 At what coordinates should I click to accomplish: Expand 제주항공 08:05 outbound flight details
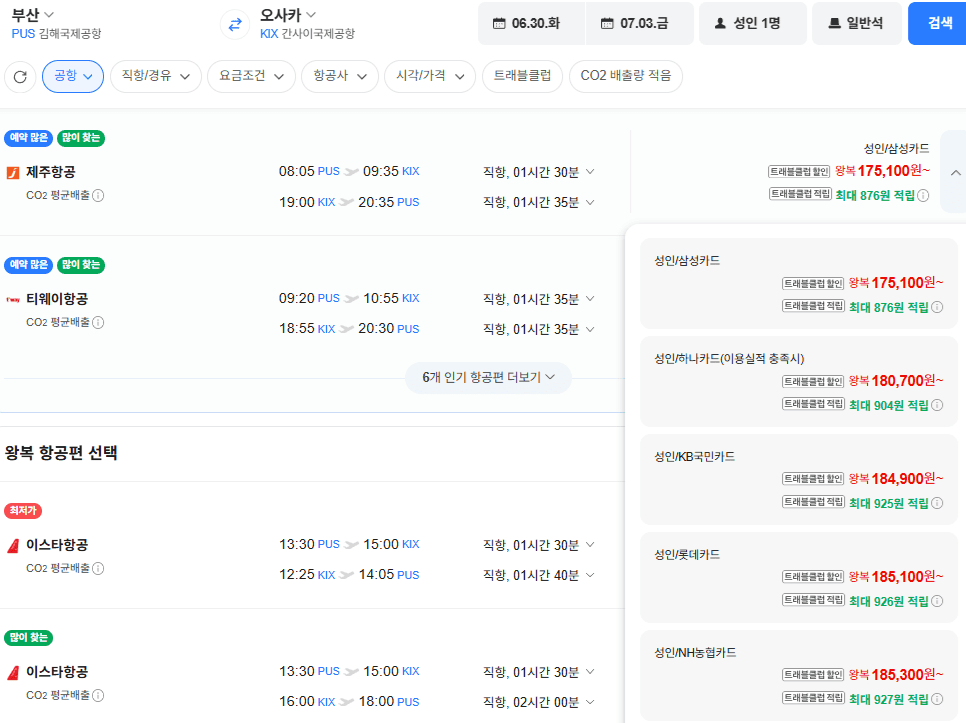pos(590,172)
